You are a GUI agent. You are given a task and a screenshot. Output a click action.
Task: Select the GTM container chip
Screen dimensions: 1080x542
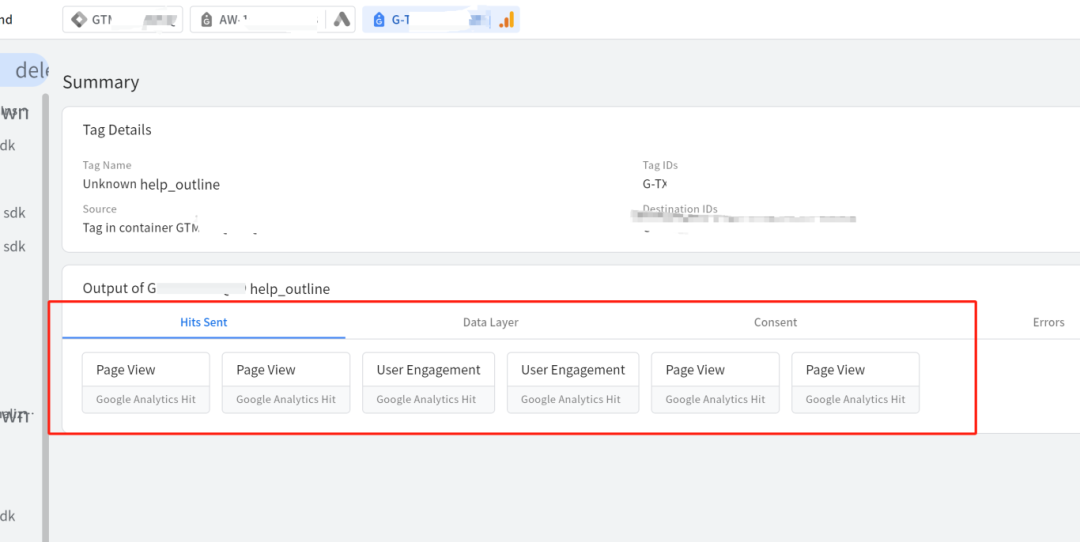(x=123, y=19)
